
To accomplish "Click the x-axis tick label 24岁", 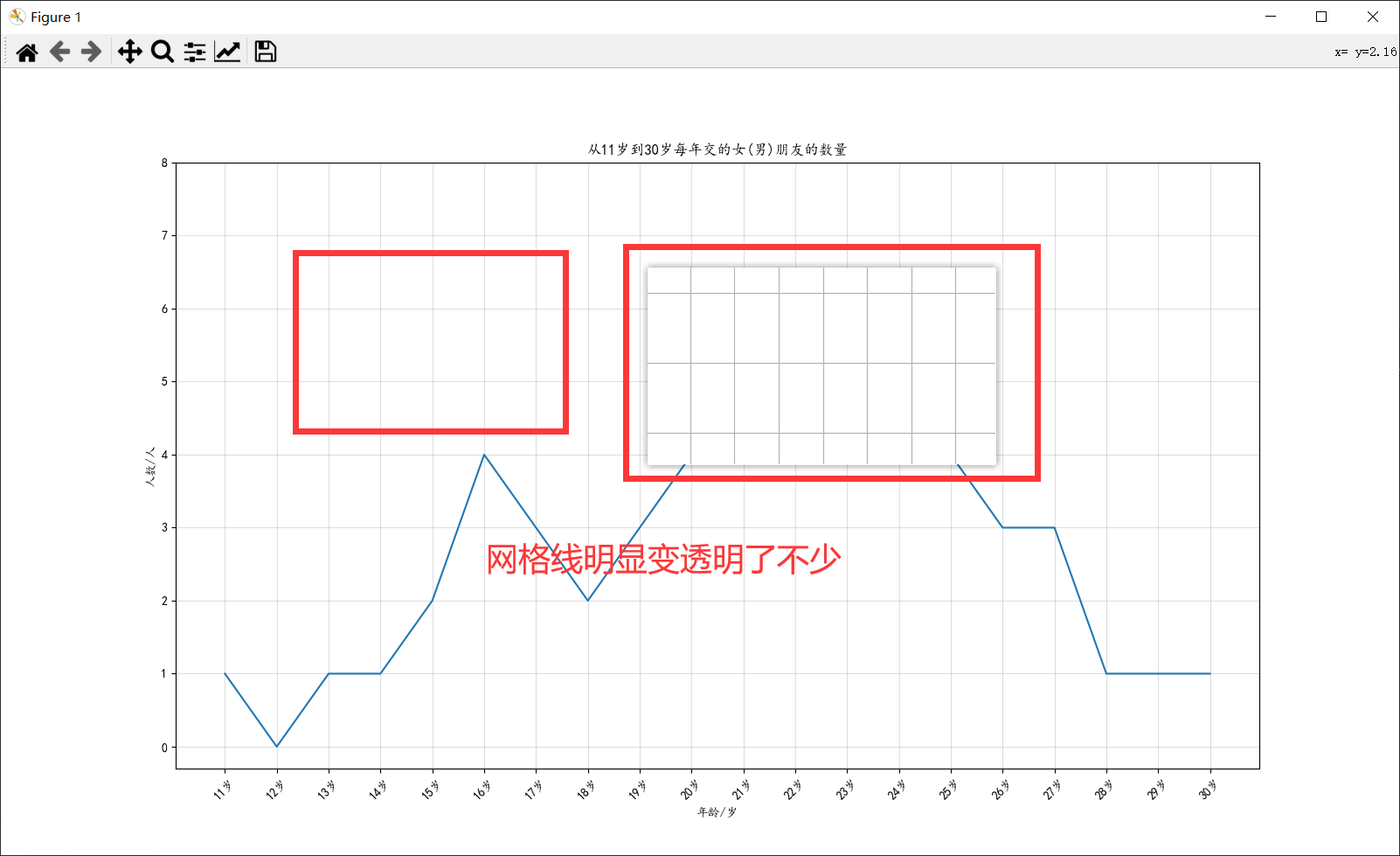I will click(x=898, y=790).
